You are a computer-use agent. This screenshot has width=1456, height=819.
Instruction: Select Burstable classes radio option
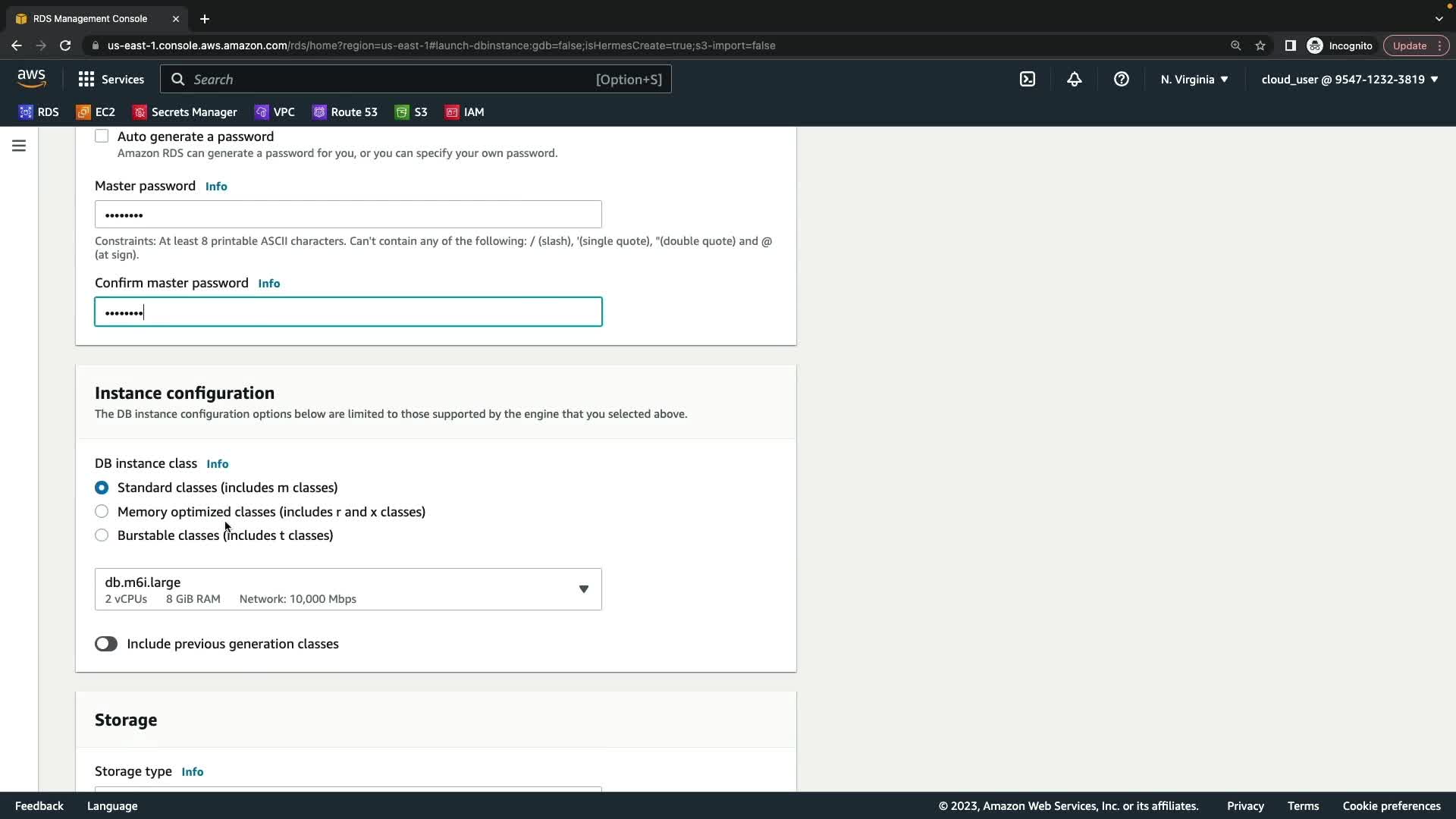click(102, 535)
